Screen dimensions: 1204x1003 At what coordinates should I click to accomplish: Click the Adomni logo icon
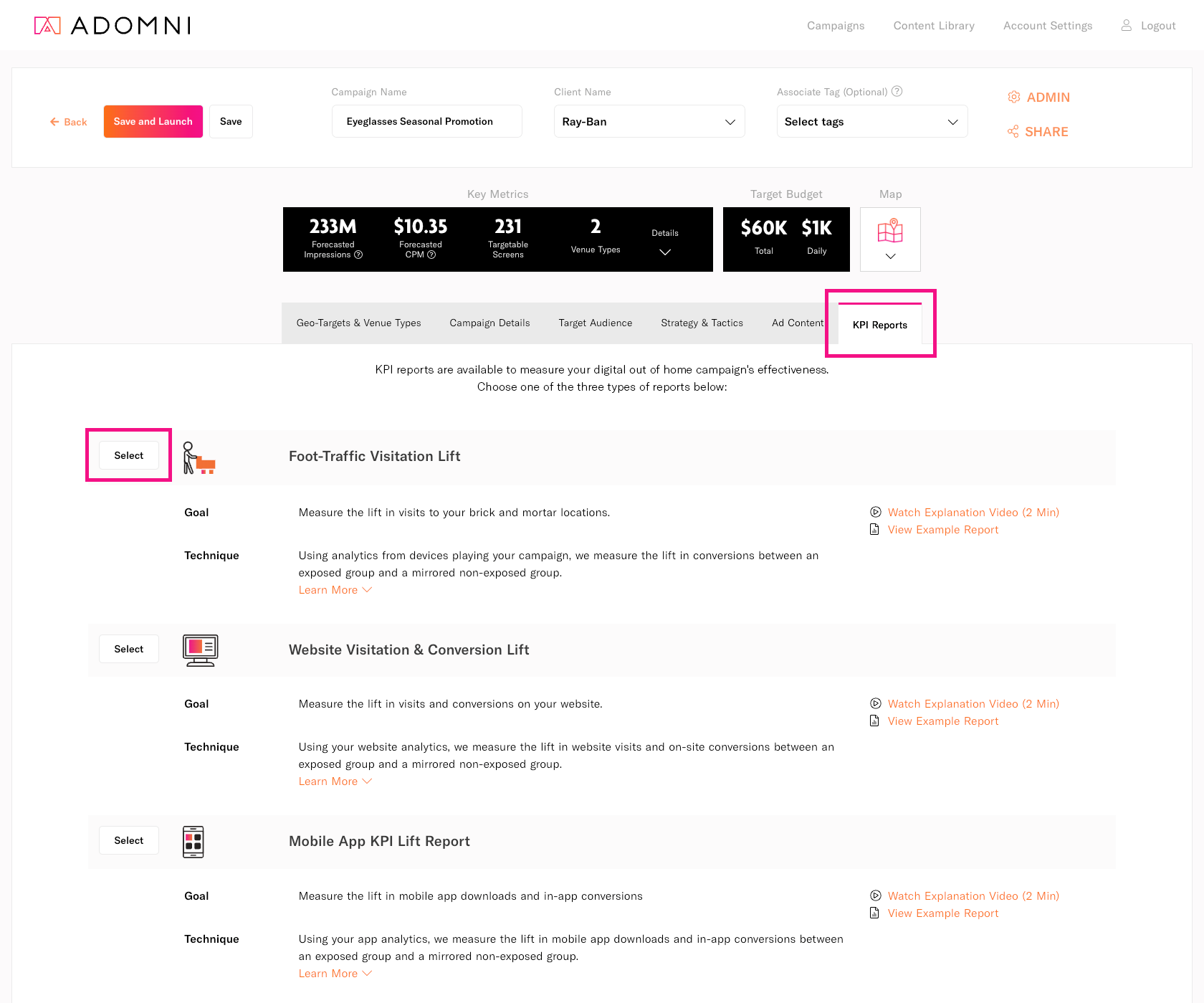click(47, 26)
